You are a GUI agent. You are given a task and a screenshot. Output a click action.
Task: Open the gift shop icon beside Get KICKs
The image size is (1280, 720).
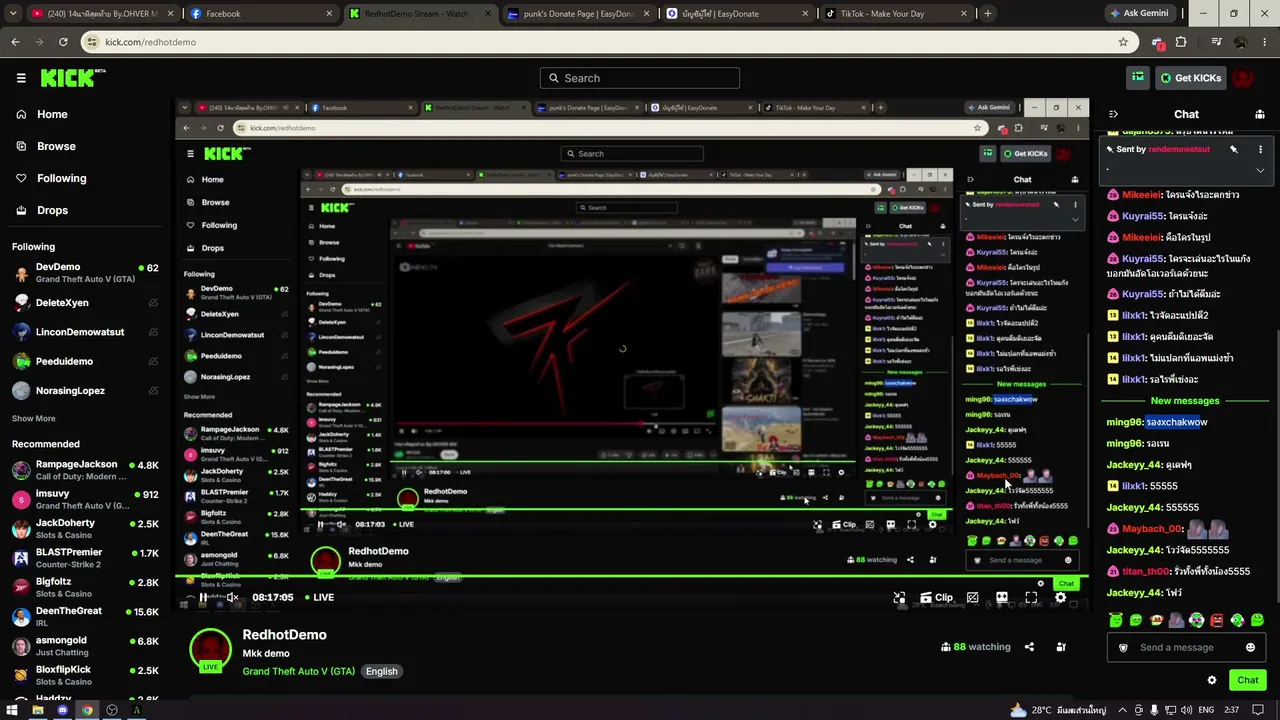coord(1138,78)
